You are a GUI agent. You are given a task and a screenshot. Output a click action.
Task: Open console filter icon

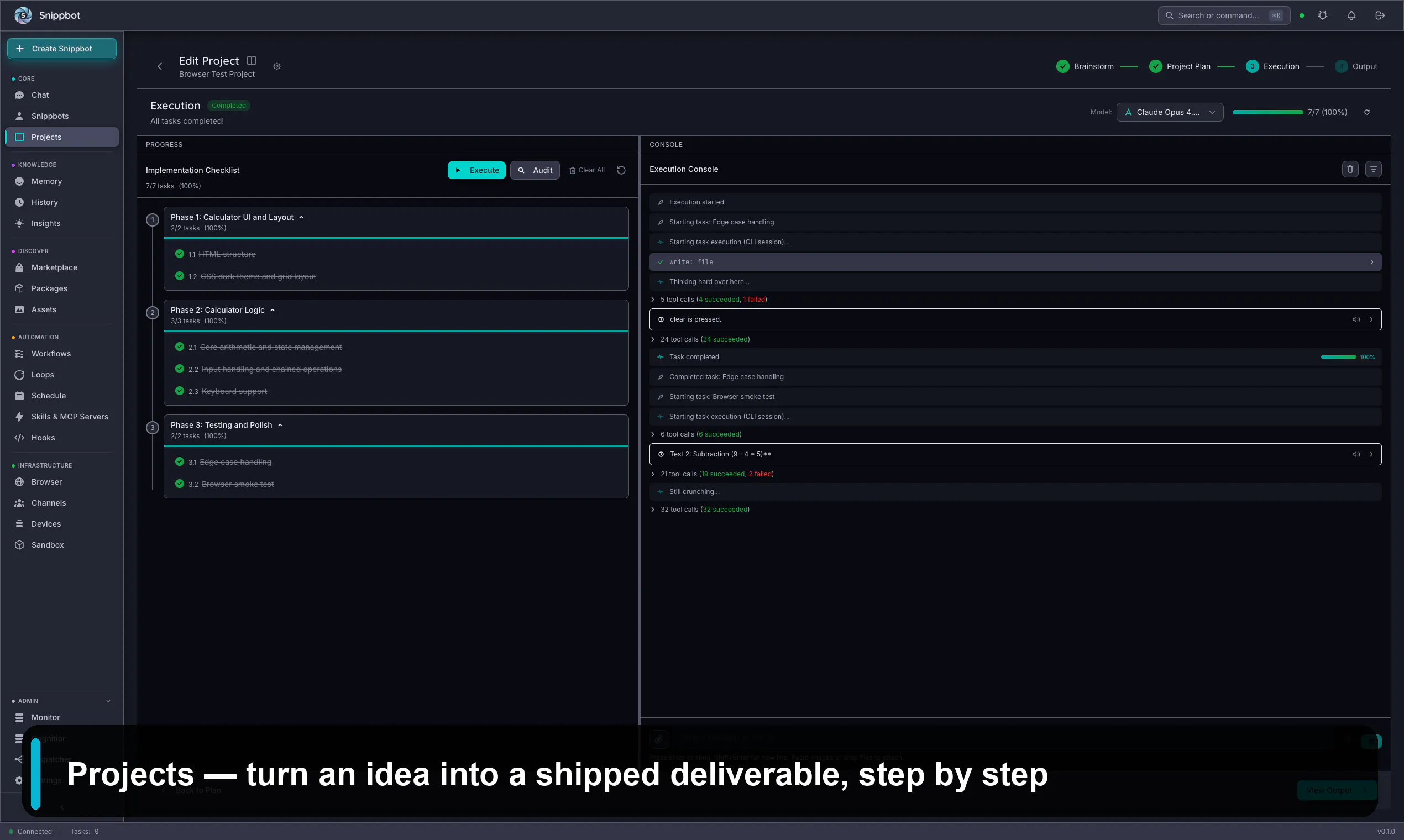1373,169
